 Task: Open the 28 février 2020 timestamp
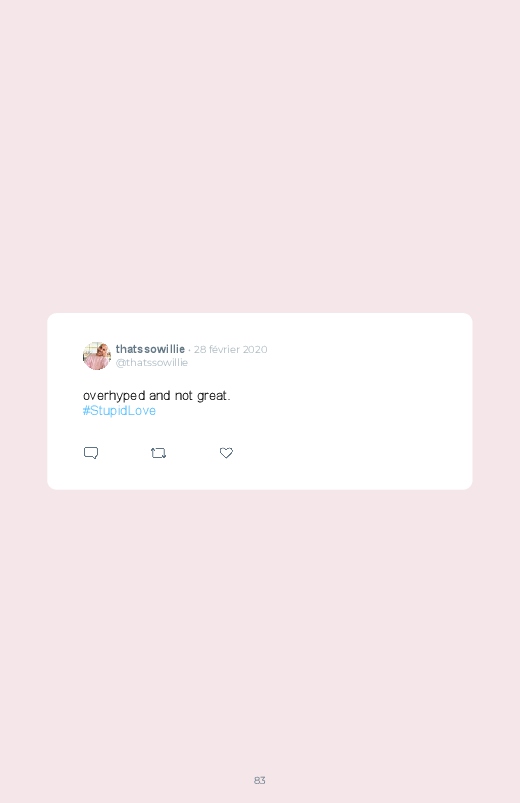[231, 349]
